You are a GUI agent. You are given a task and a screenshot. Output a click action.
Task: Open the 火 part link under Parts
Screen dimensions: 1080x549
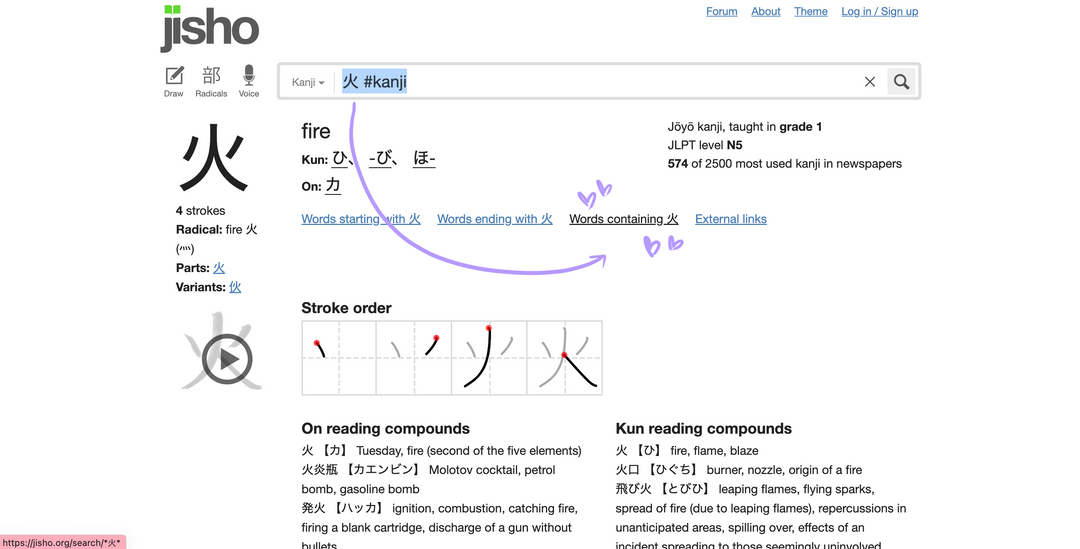[x=219, y=268]
